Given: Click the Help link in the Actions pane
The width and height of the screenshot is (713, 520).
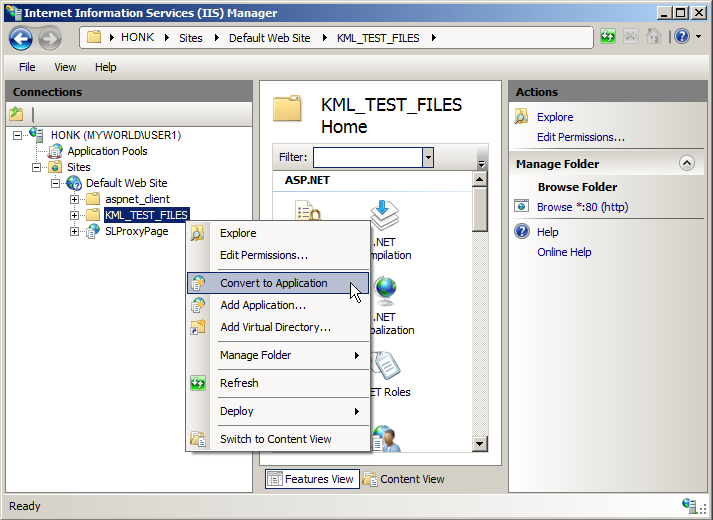Looking at the screenshot, I should [547, 232].
